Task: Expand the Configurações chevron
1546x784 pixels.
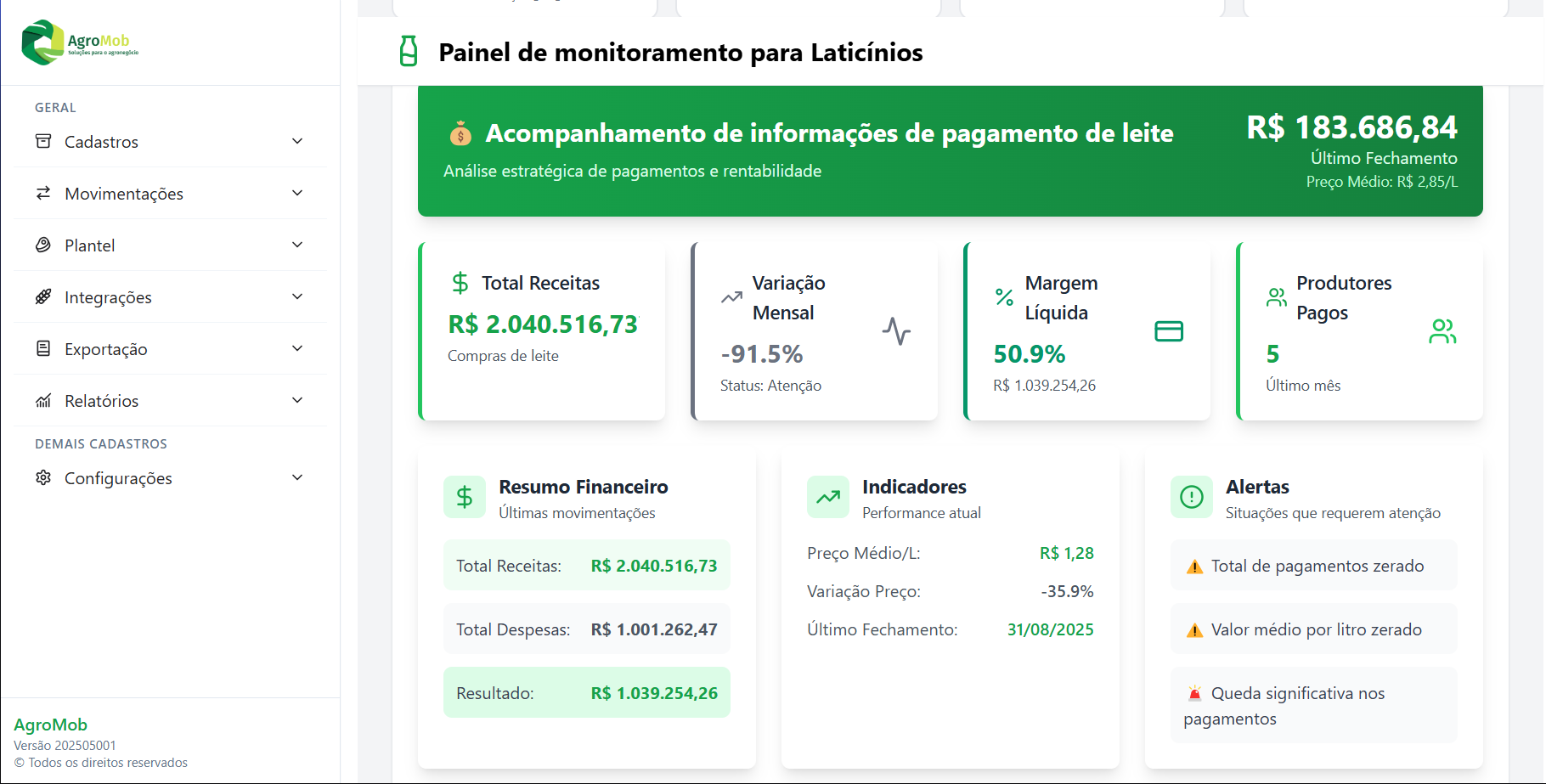Action: pos(297,477)
